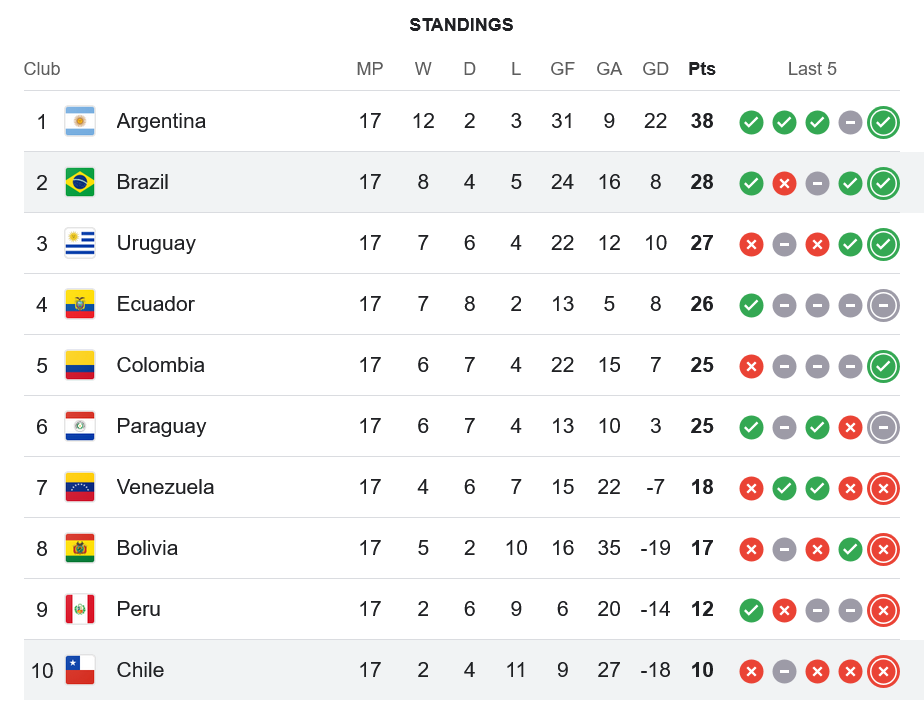This screenshot has height=718, width=924.
Task: Click the Argentina flag icon
Action: coord(80,121)
